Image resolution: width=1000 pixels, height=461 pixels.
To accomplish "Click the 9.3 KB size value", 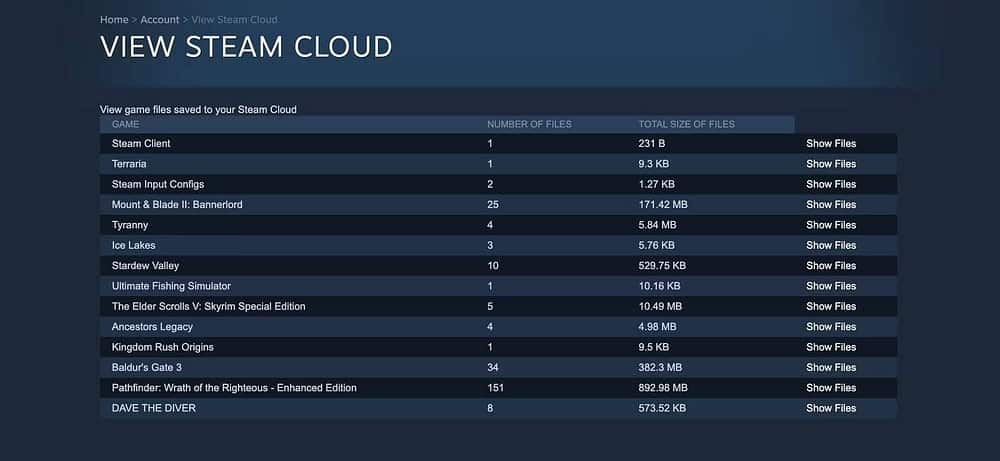I will (x=654, y=164).
